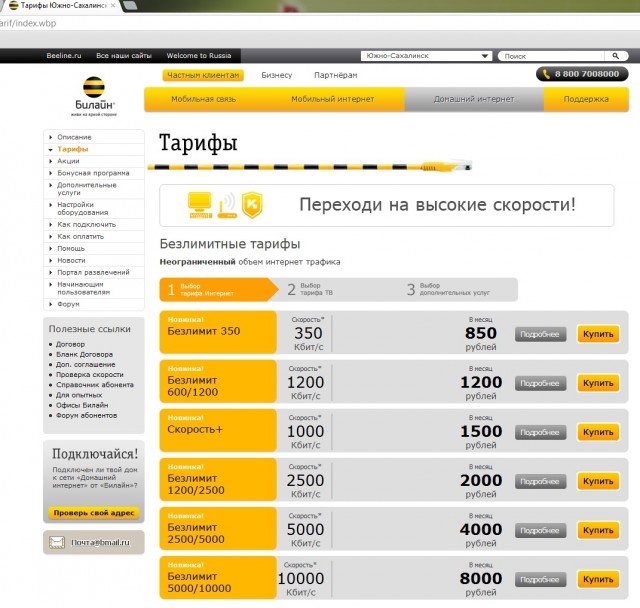This screenshot has width=640, height=608.
Task: Open Все наши сайты link
Action: pyautogui.click(x=124, y=55)
